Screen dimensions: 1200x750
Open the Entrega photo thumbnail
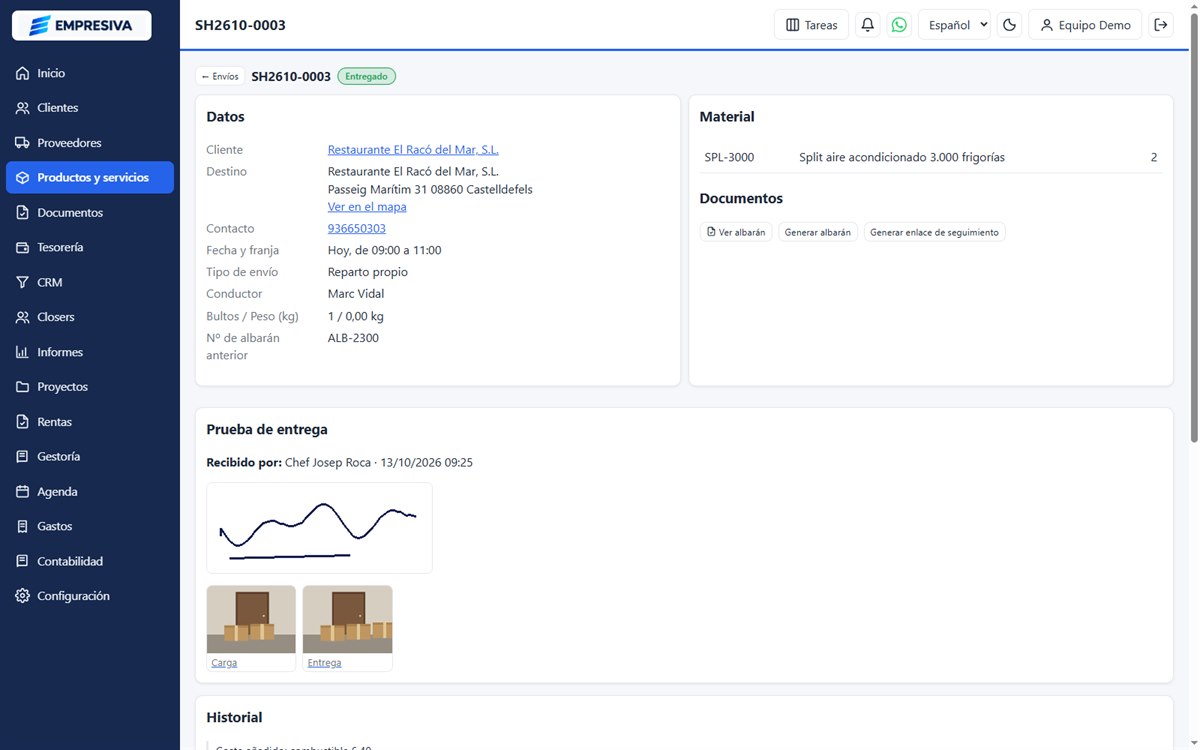(x=348, y=619)
